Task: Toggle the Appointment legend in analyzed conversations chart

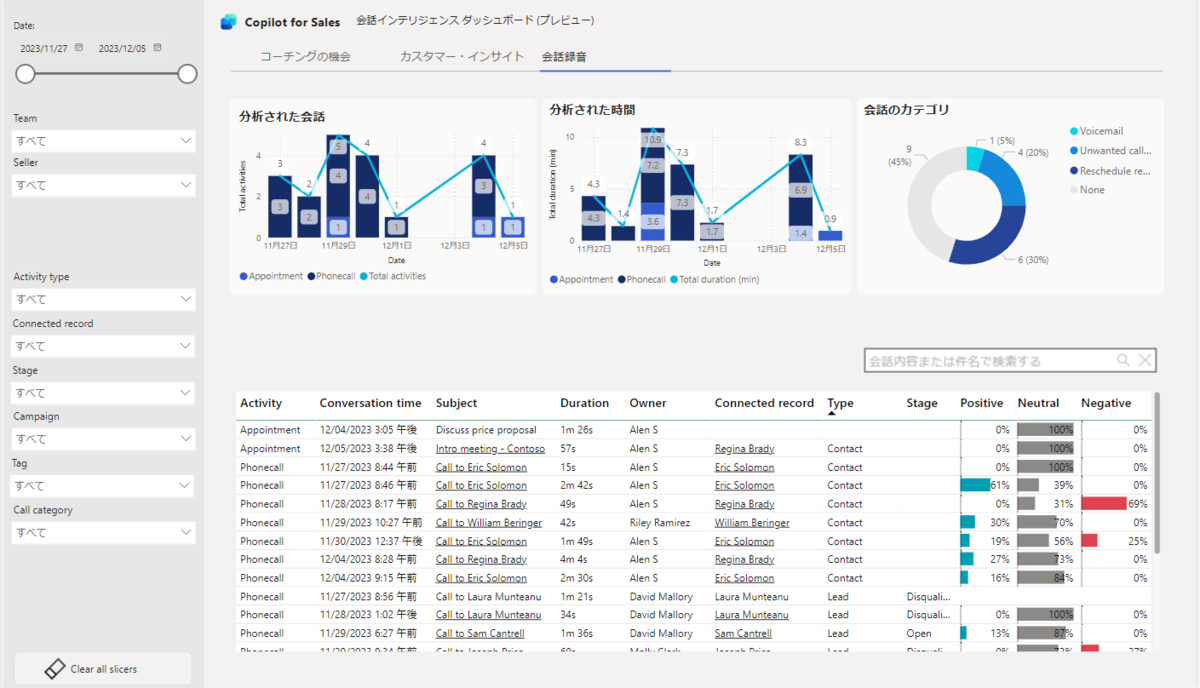Action: (x=271, y=276)
